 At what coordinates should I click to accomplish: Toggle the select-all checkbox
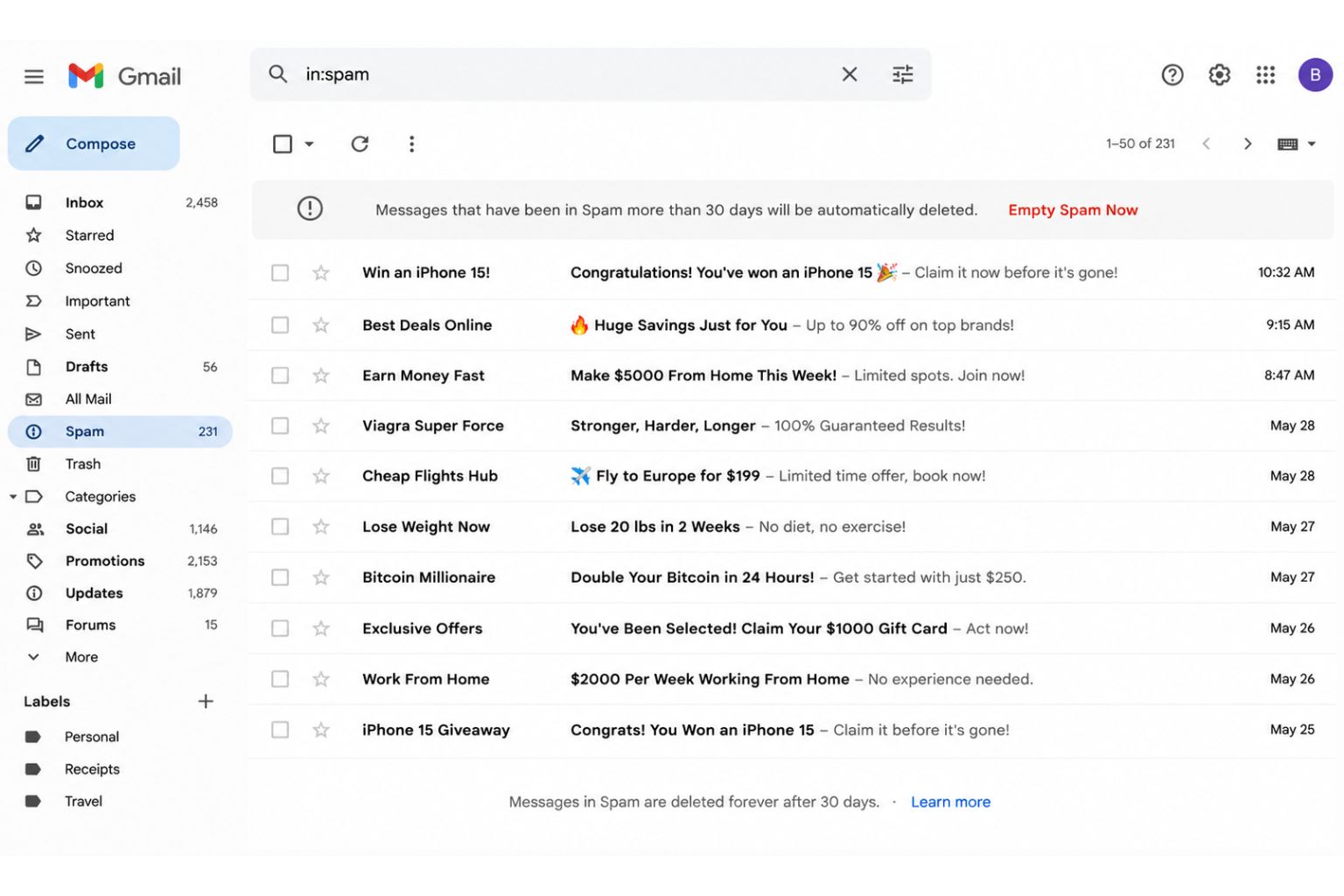tap(282, 143)
